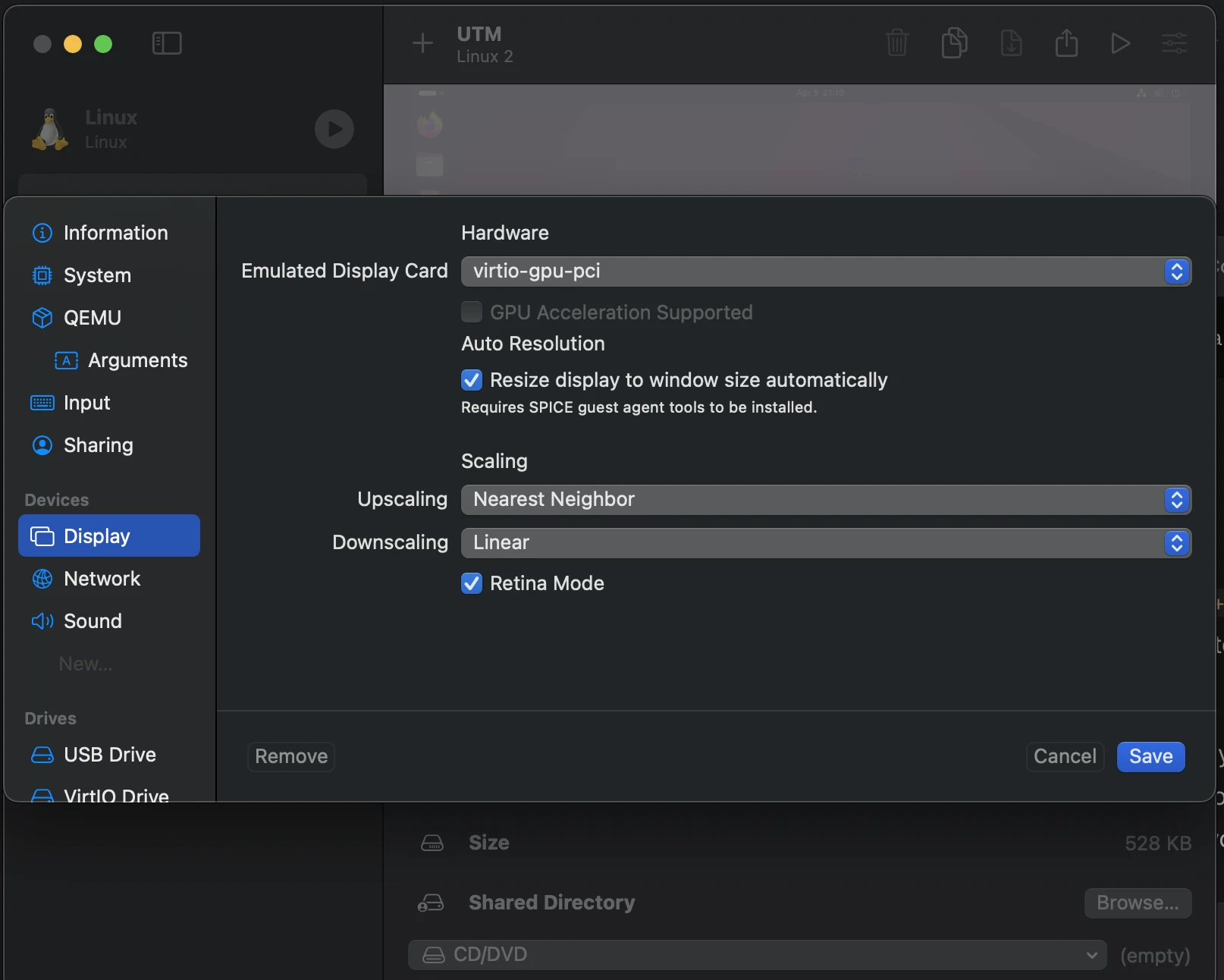Save the display settings
This screenshot has width=1224, height=980.
pos(1150,756)
